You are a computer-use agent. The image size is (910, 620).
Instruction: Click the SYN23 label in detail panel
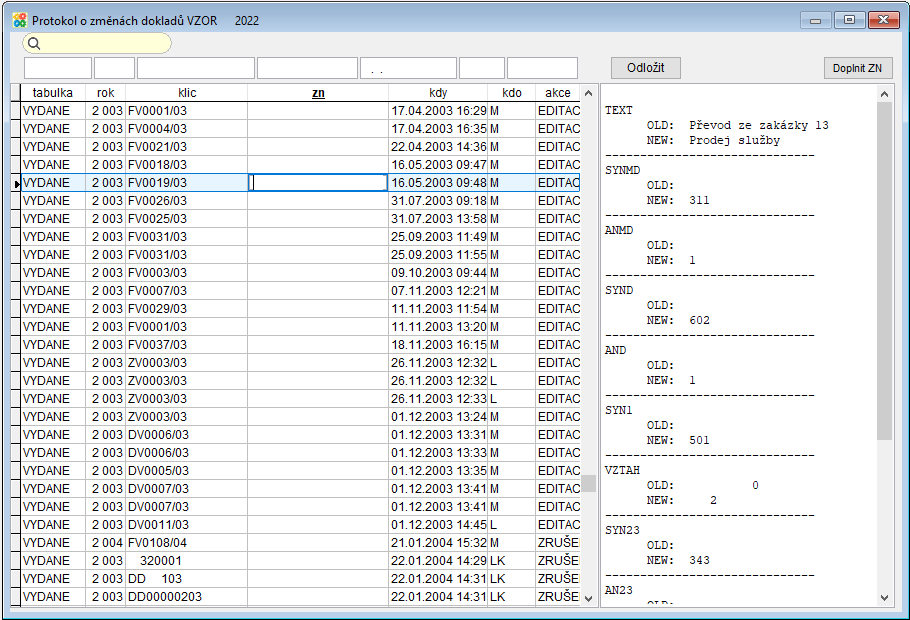pos(622,531)
